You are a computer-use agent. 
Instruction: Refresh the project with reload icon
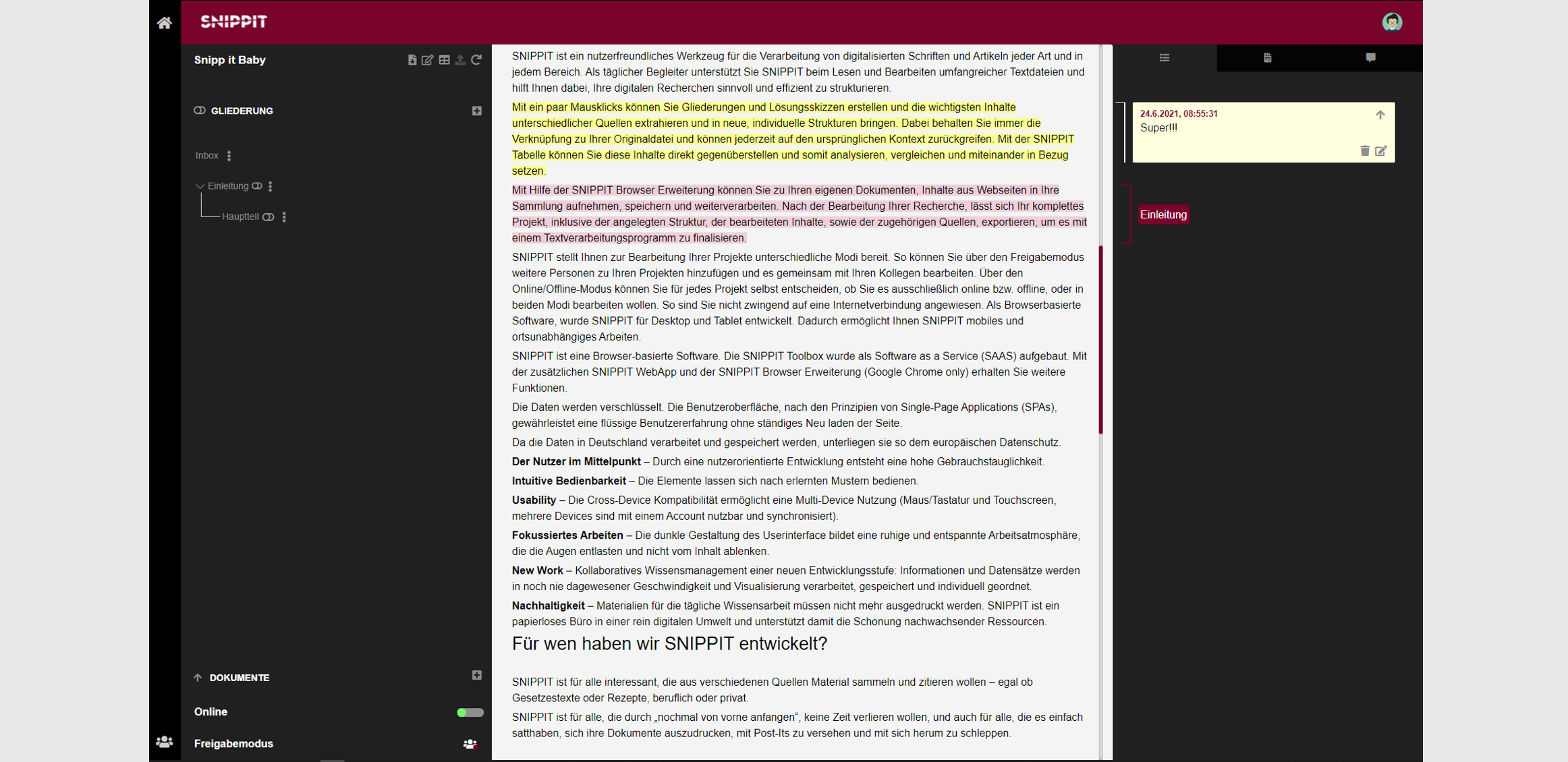pyautogui.click(x=476, y=60)
